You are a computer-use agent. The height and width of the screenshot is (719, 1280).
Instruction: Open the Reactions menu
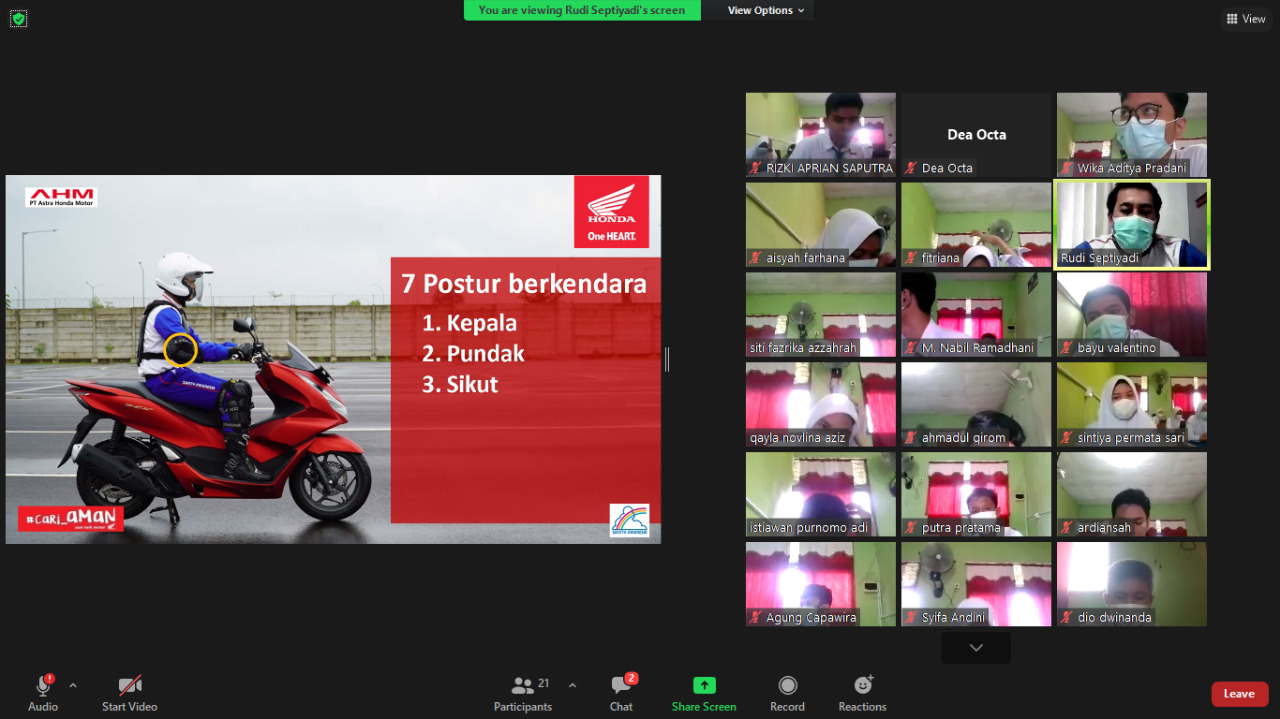(862, 686)
